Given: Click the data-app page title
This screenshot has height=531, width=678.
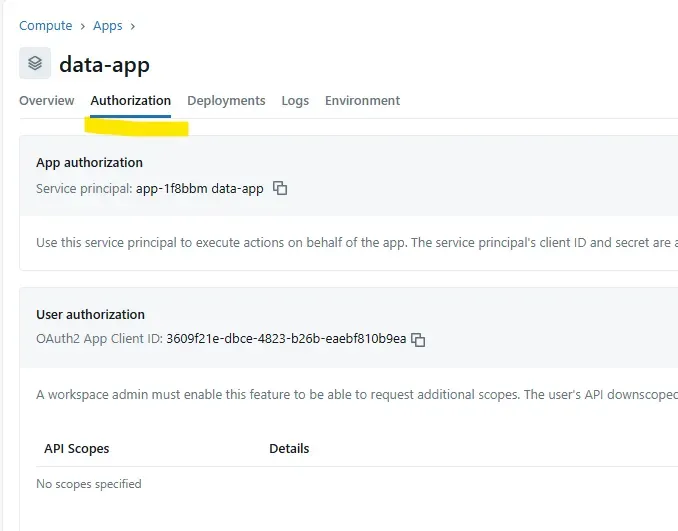Looking at the screenshot, I should (x=104, y=65).
